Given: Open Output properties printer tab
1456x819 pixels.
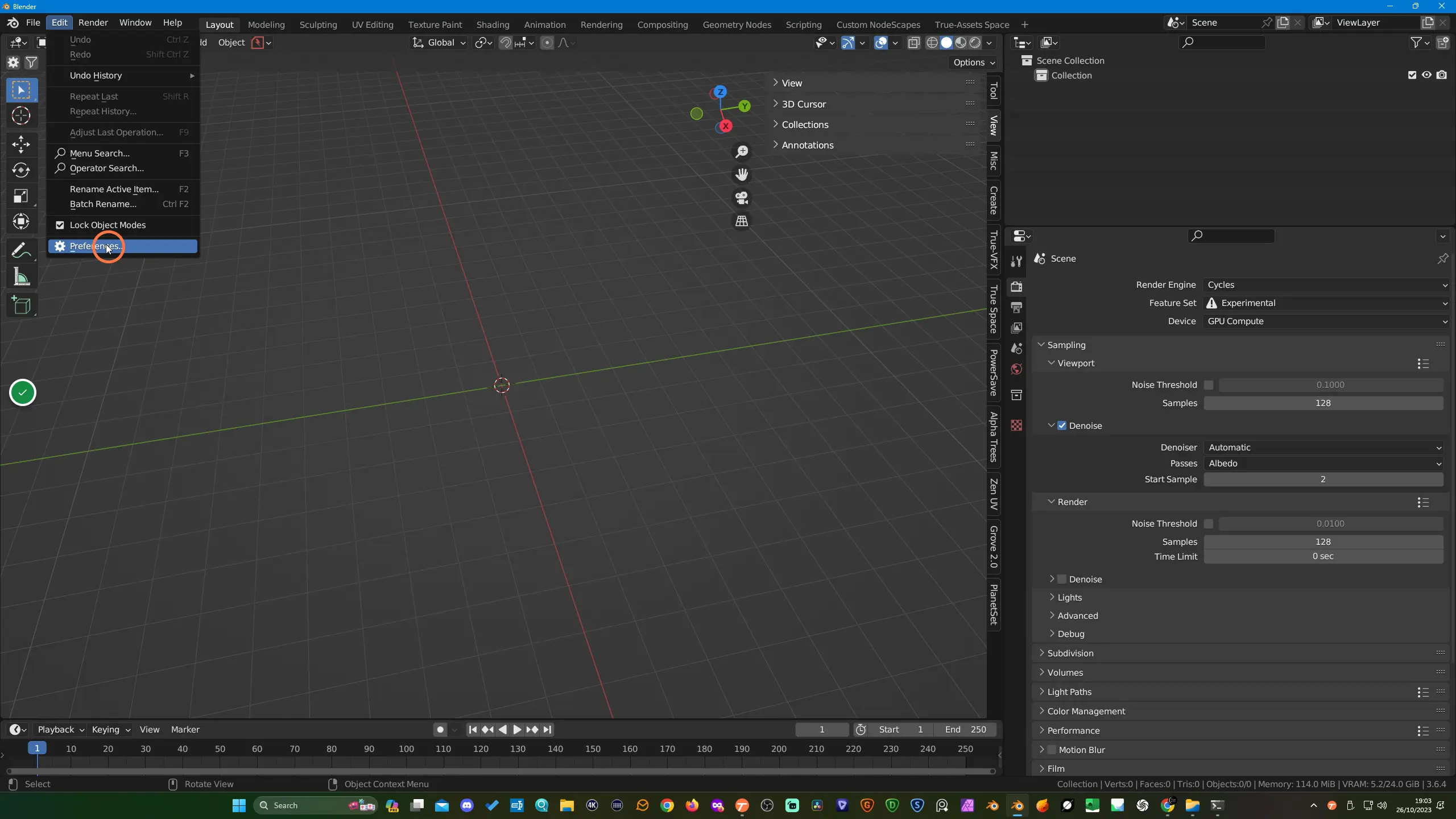Looking at the screenshot, I should (1016, 308).
